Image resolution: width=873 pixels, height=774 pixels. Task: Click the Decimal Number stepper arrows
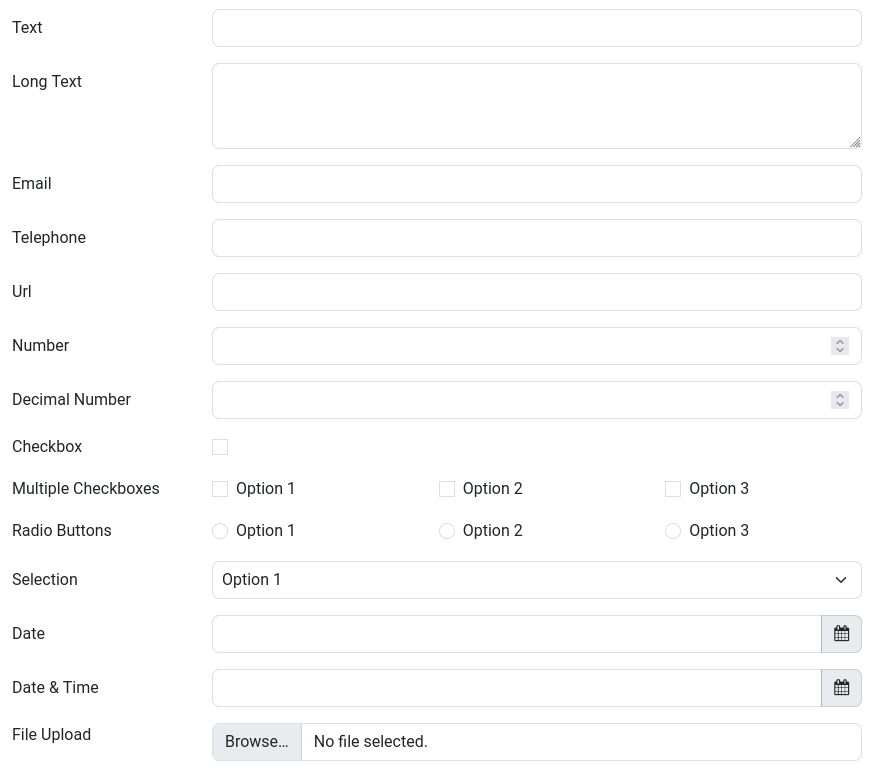840,399
